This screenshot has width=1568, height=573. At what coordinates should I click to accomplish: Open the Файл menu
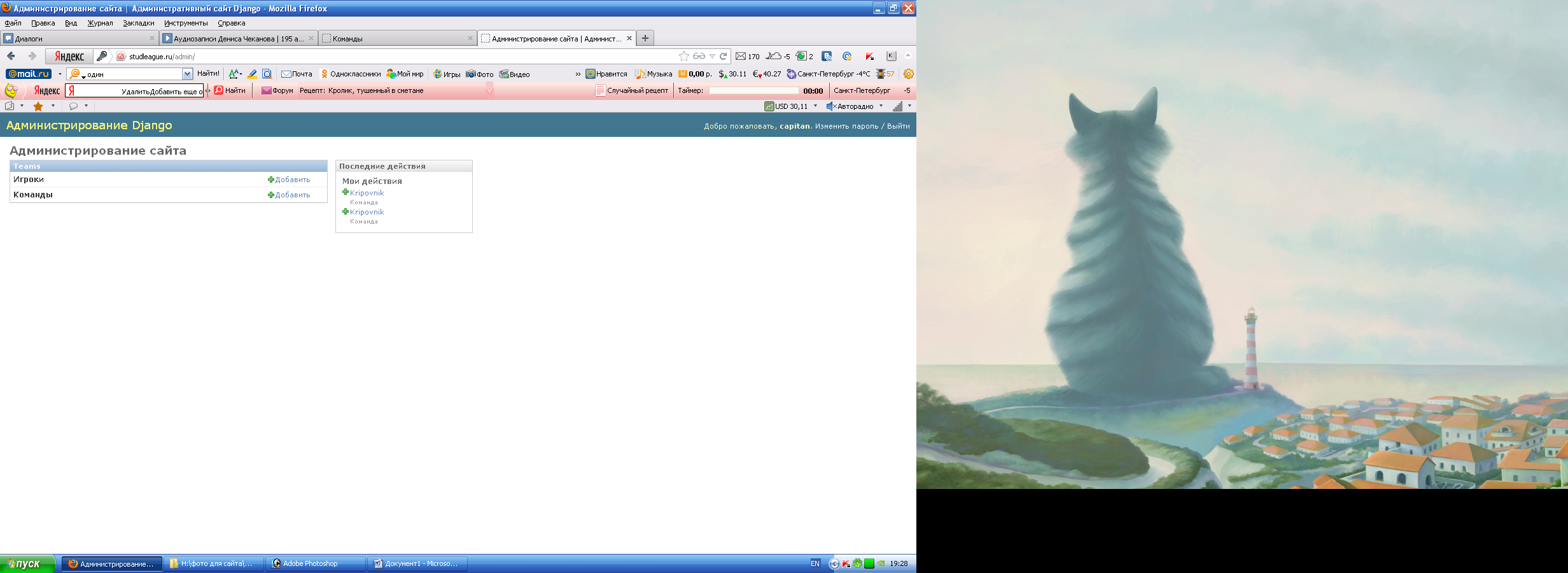pyautogui.click(x=13, y=23)
